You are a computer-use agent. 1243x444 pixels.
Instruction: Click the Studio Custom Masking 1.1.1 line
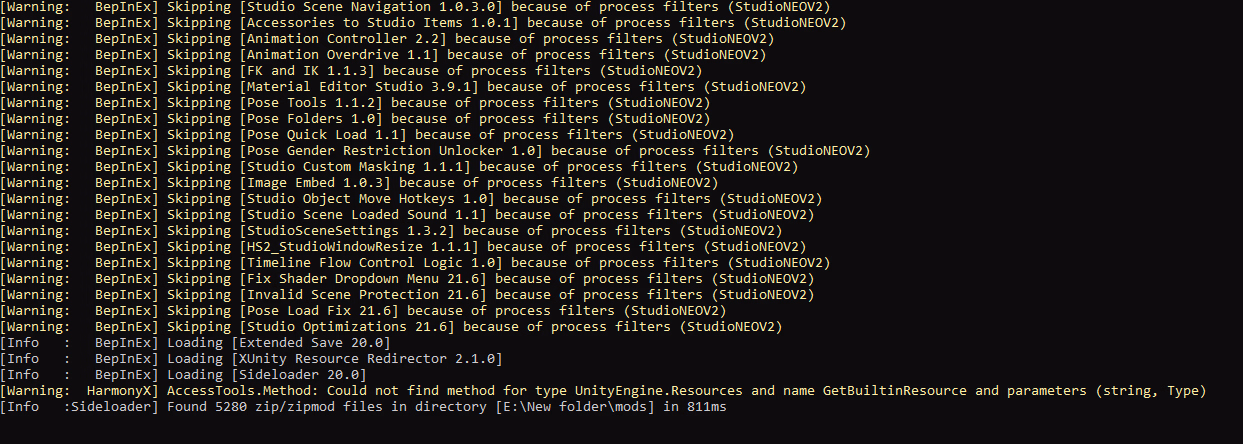pyautogui.click(x=398, y=167)
